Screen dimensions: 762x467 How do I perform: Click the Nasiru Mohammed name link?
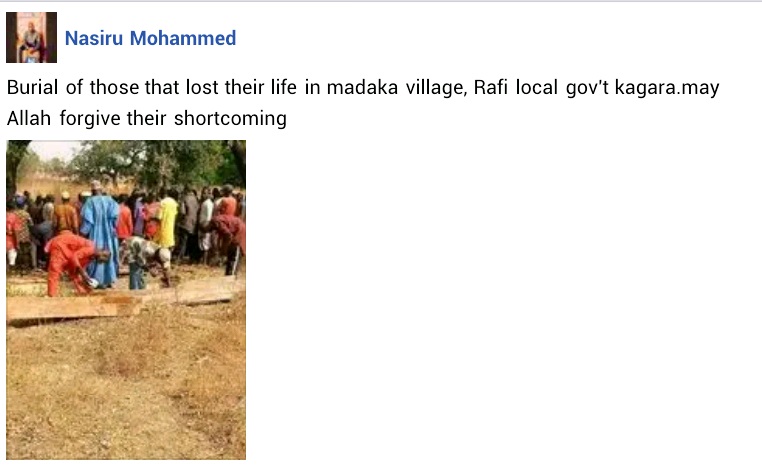coord(150,38)
